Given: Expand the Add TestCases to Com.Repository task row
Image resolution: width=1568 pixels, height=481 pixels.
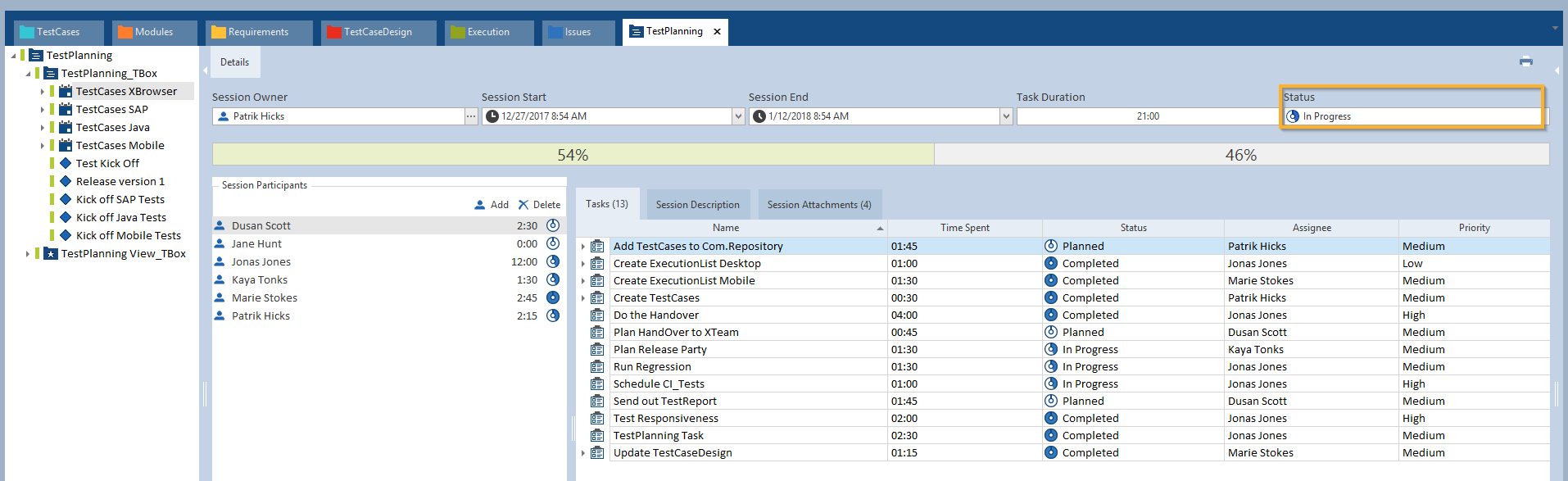Looking at the screenshot, I should [583, 247].
